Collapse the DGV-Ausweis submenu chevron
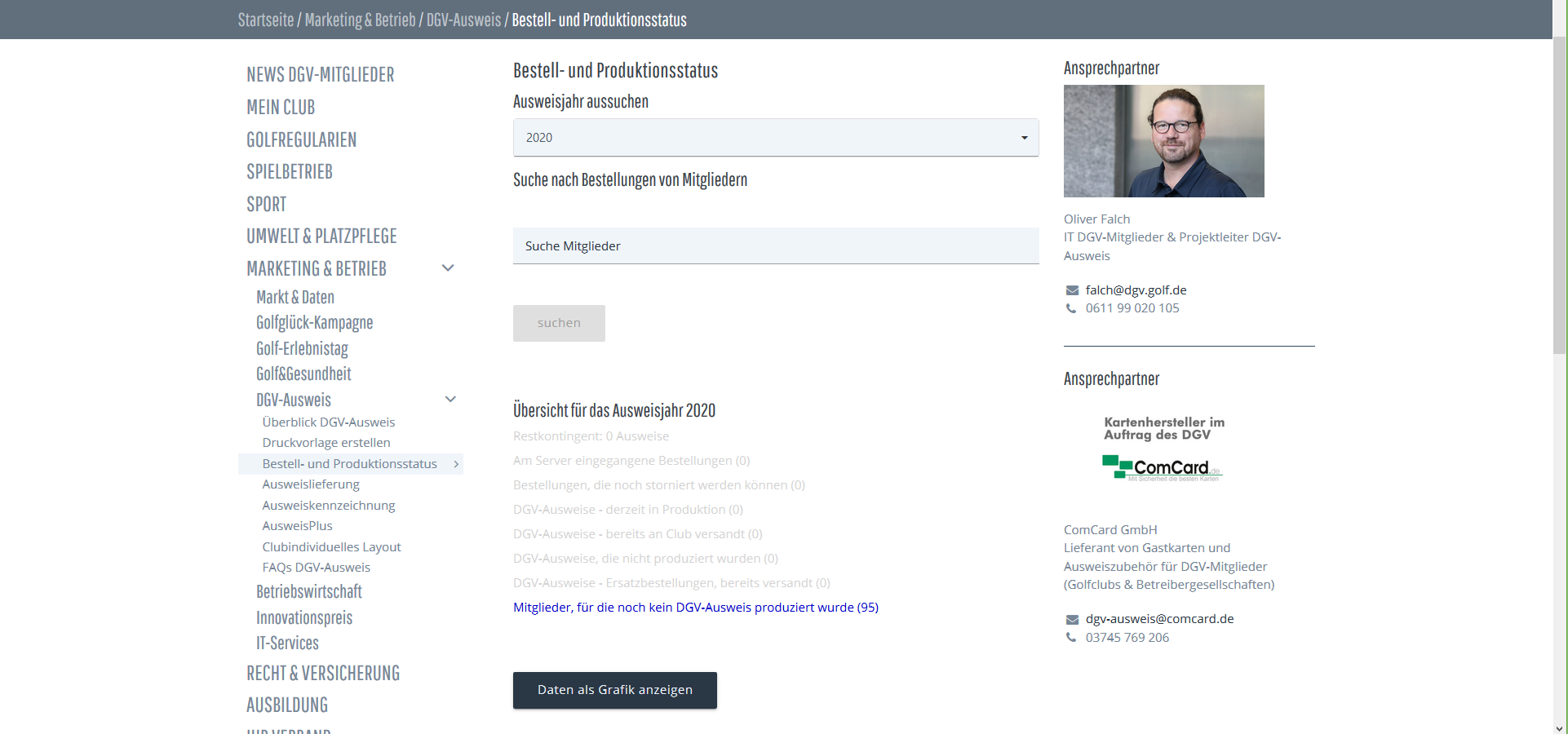This screenshot has height=734, width=1568. 450,400
